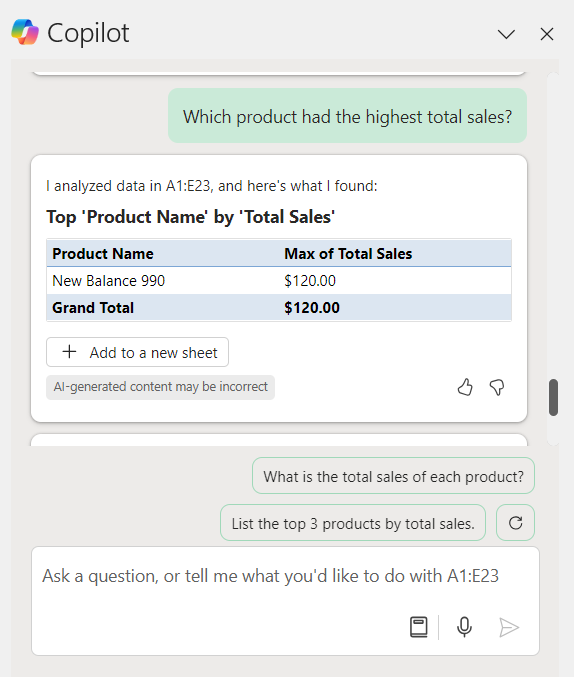This screenshot has width=574, height=677.
Task: Select the New Balance 990 row
Action: [279, 281]
